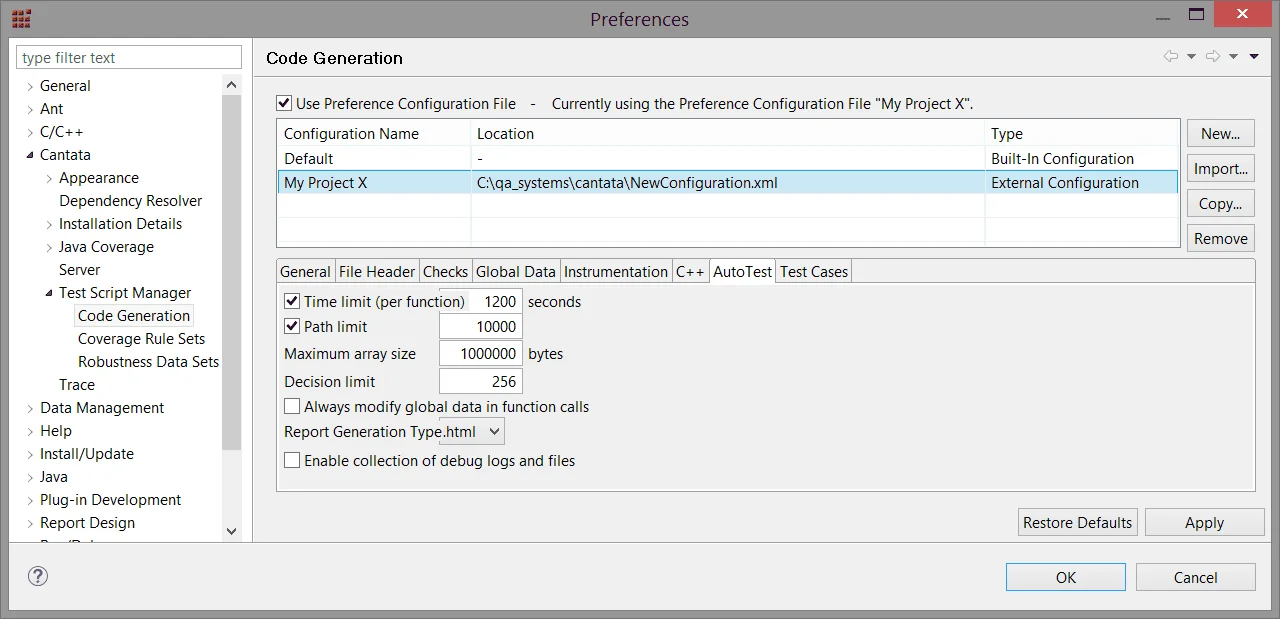Viewport: 1280px width, 619px height.
Task: Click the tree scrollbar down arrow
Action: 232,531
